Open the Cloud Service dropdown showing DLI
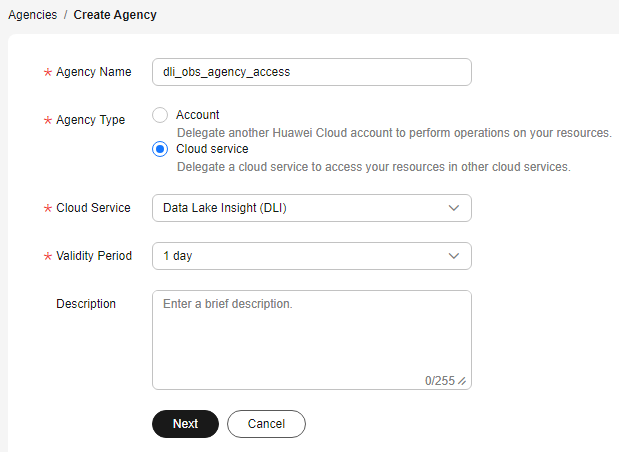Screen dimensions: 619x452 coord(311,208)
